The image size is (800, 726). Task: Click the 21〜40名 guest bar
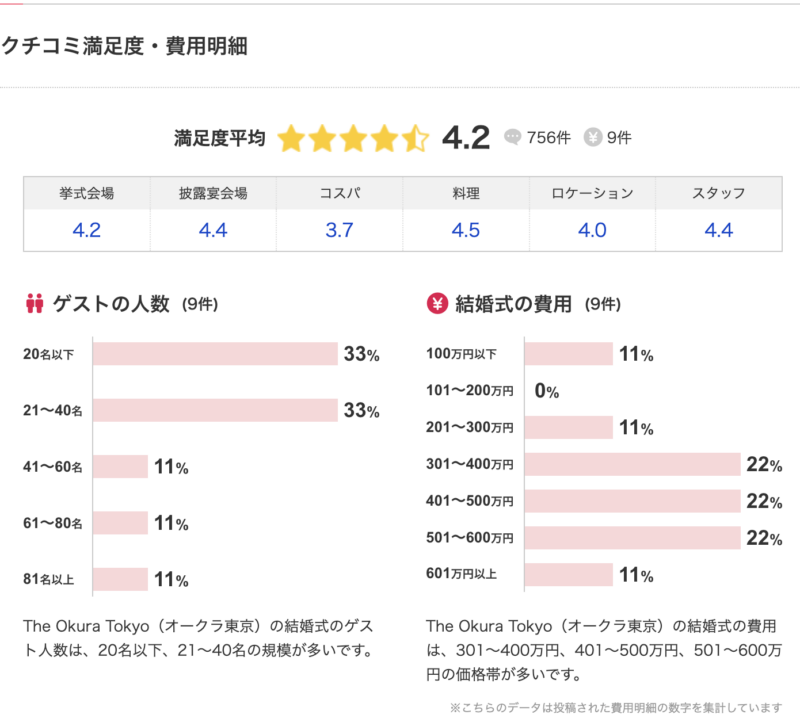[x=216, y=410]
